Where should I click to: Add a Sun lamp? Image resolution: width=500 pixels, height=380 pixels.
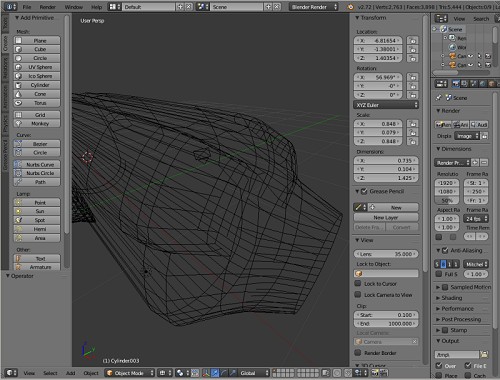tap(37, 211)
